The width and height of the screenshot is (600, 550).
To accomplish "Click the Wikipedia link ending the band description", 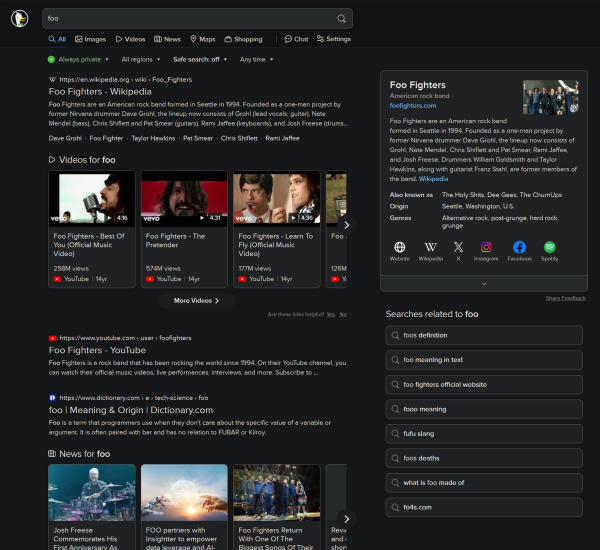I will click(433, 179).
